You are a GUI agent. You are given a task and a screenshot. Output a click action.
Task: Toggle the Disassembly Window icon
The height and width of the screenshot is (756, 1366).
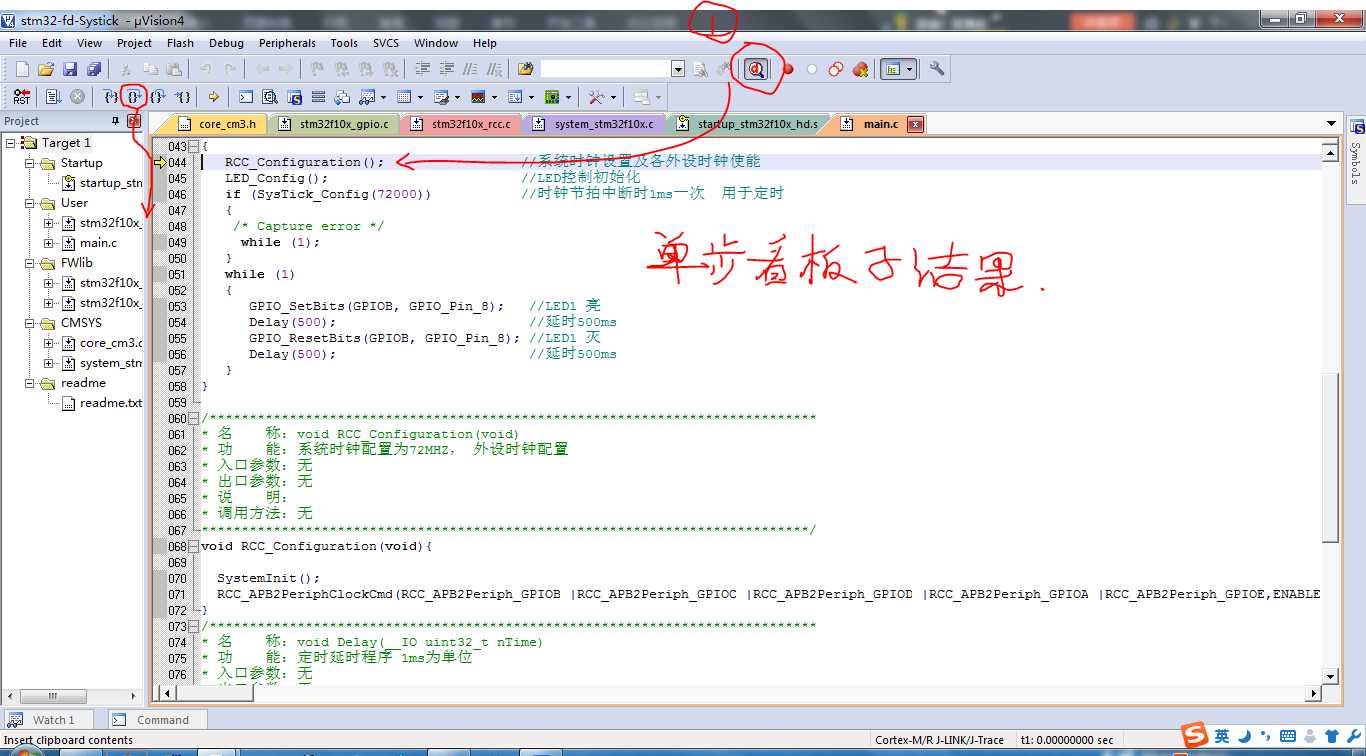[270, 97]
